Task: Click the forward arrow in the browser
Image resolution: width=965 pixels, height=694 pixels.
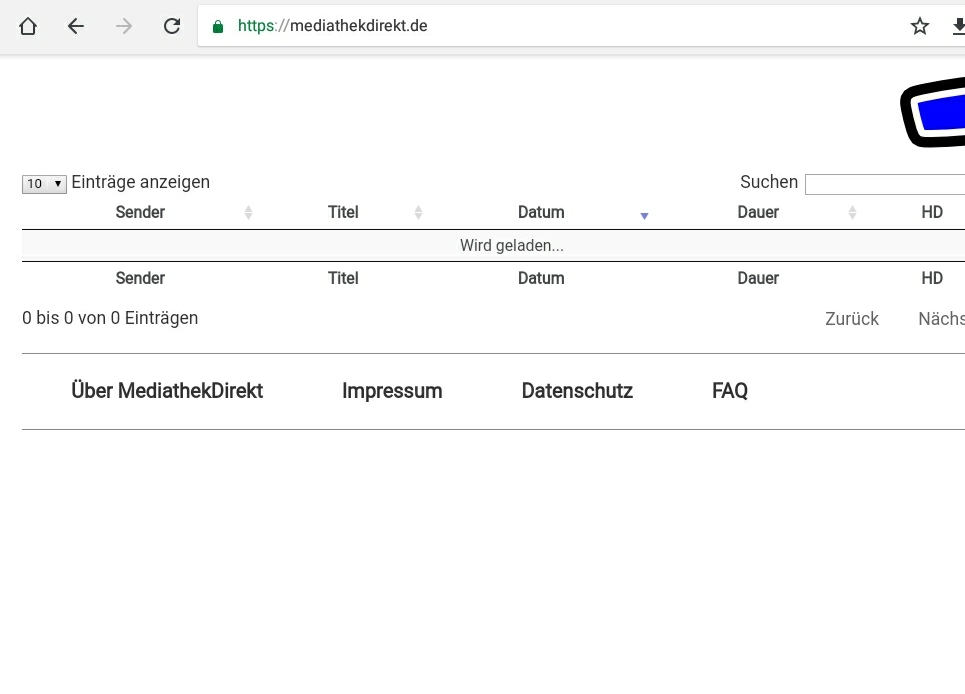Action: point(124,26)
